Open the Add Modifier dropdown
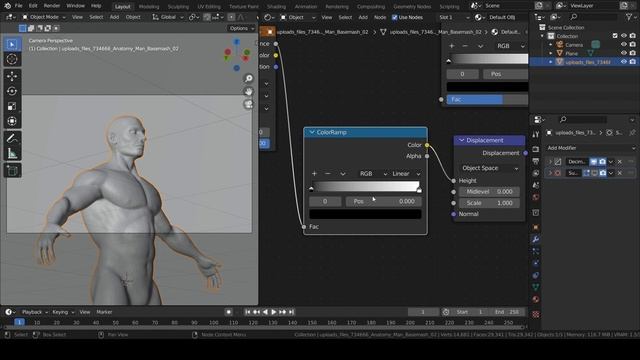Viewport: 640px width, 360px height. tap(591, 148)
